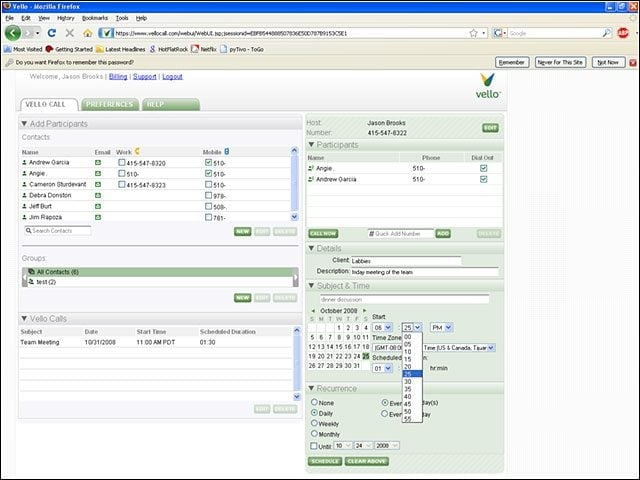Close the password remember notification bar
640x480 pixels.
633,62
